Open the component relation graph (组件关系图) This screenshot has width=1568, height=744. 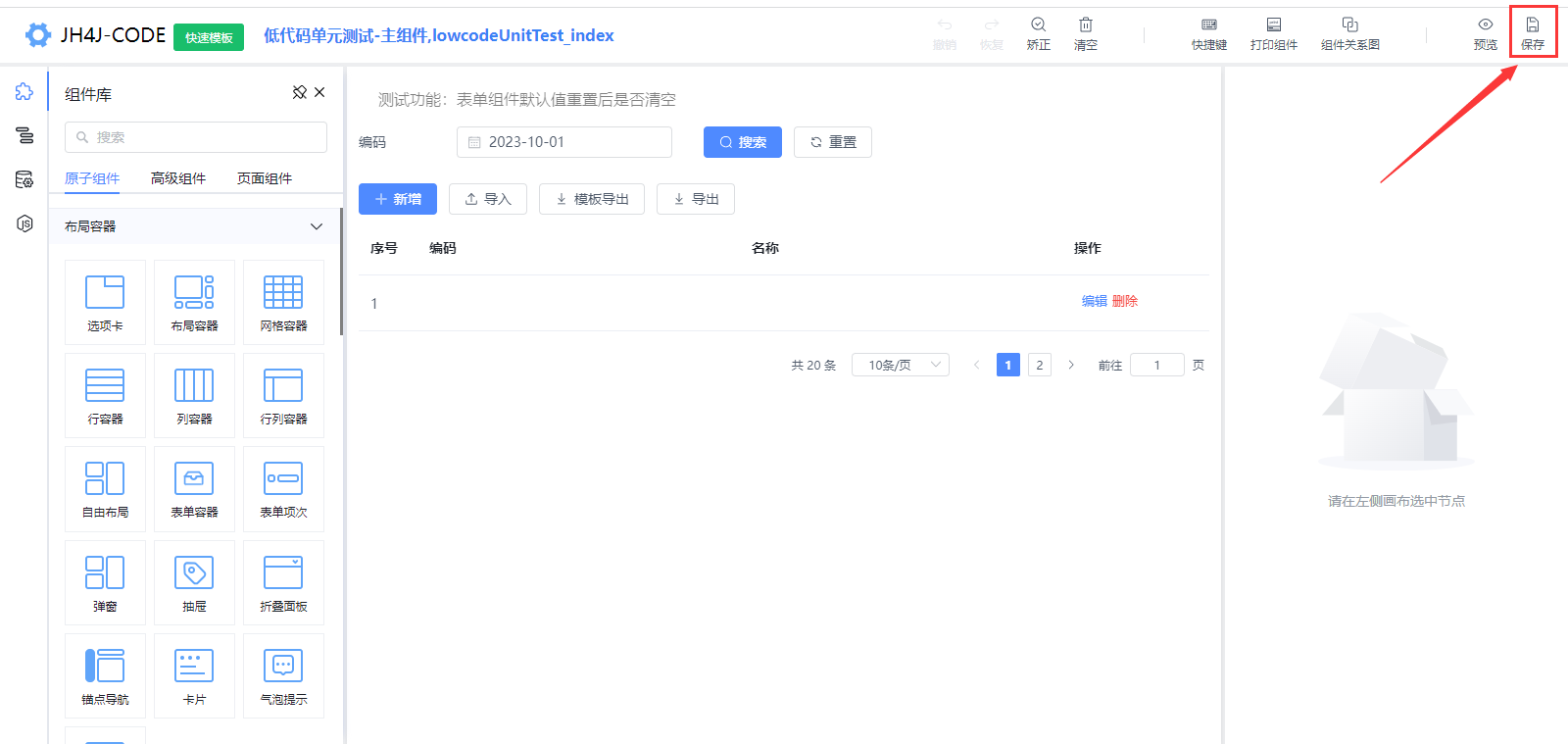(x=1349, y=33)
